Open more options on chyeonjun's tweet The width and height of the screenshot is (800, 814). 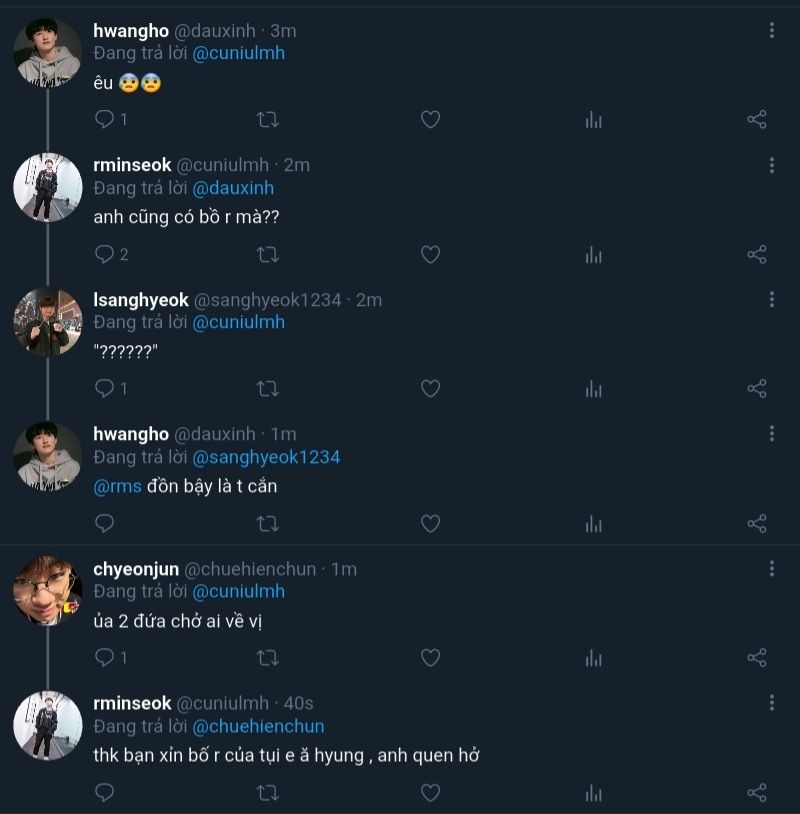(772, 569)
